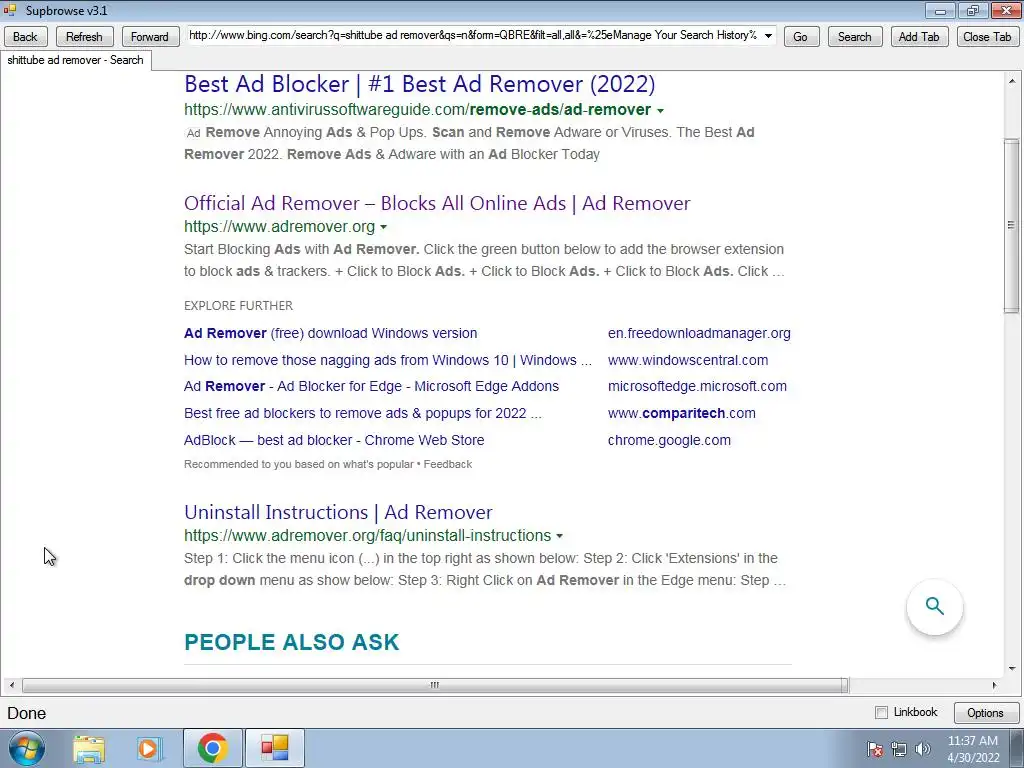Screen dimensions: 1024x768
Task: Click vertical scrollbar down arrow
Action: coord(1012,668)
